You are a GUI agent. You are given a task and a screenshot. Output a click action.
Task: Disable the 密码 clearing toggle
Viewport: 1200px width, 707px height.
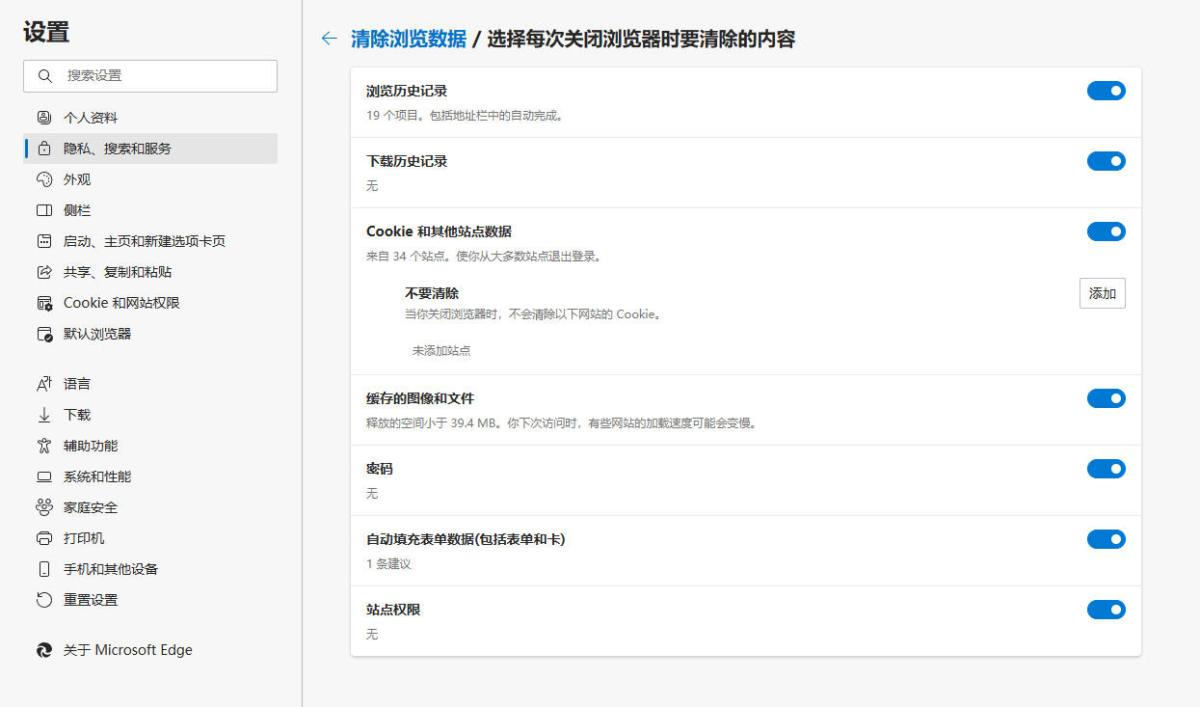(1106, 469)
